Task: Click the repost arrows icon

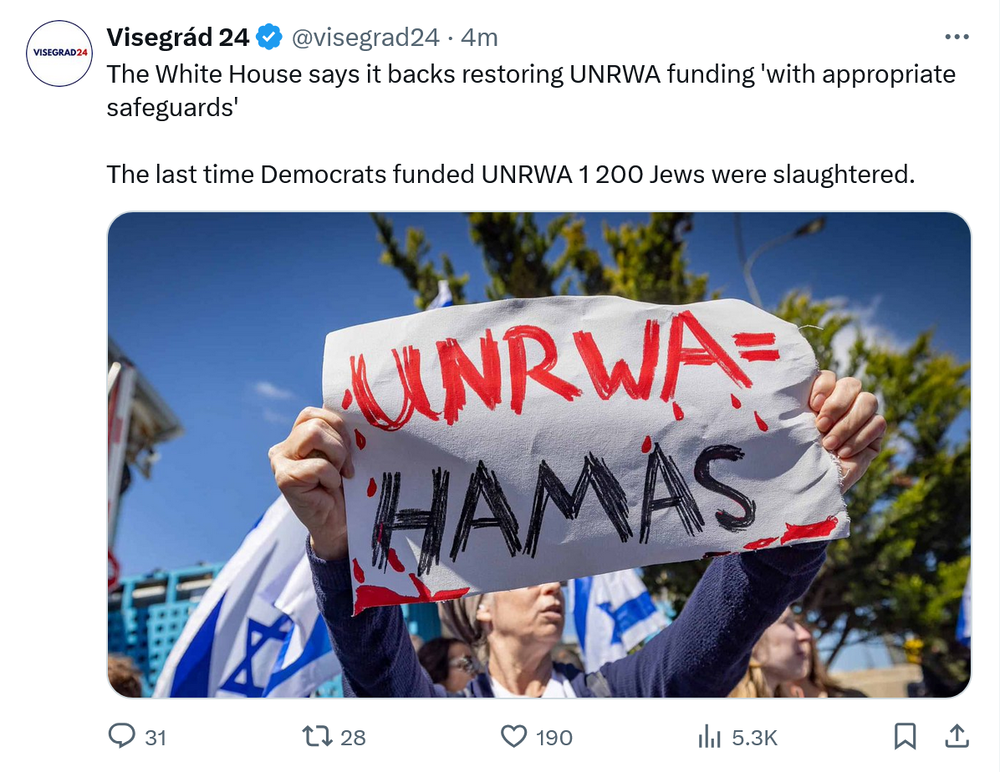Action: [x=317, y=736]
